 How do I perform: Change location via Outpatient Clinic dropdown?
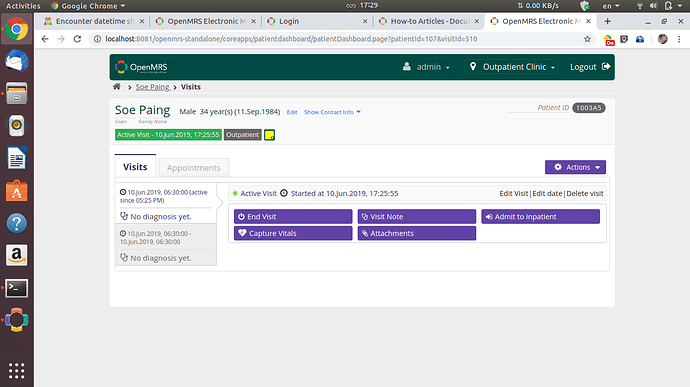tap(512, 67)
